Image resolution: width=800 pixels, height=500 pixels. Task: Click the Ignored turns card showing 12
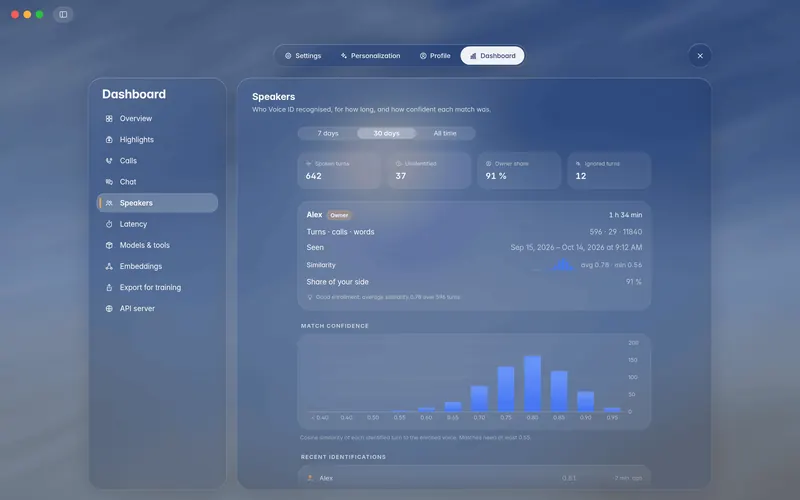tap(609, 170)
